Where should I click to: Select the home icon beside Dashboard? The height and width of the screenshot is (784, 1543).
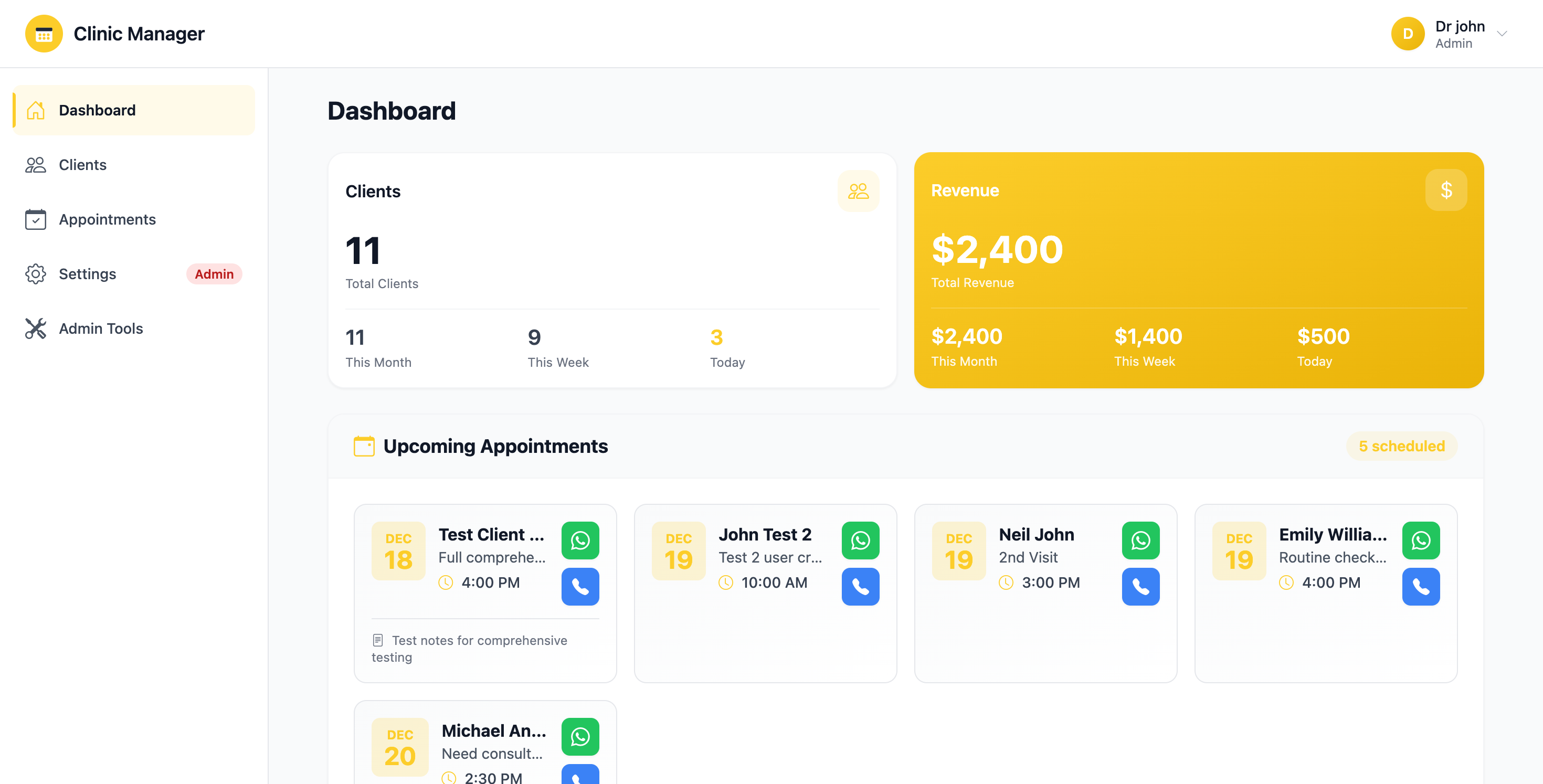tap(36, 110)
